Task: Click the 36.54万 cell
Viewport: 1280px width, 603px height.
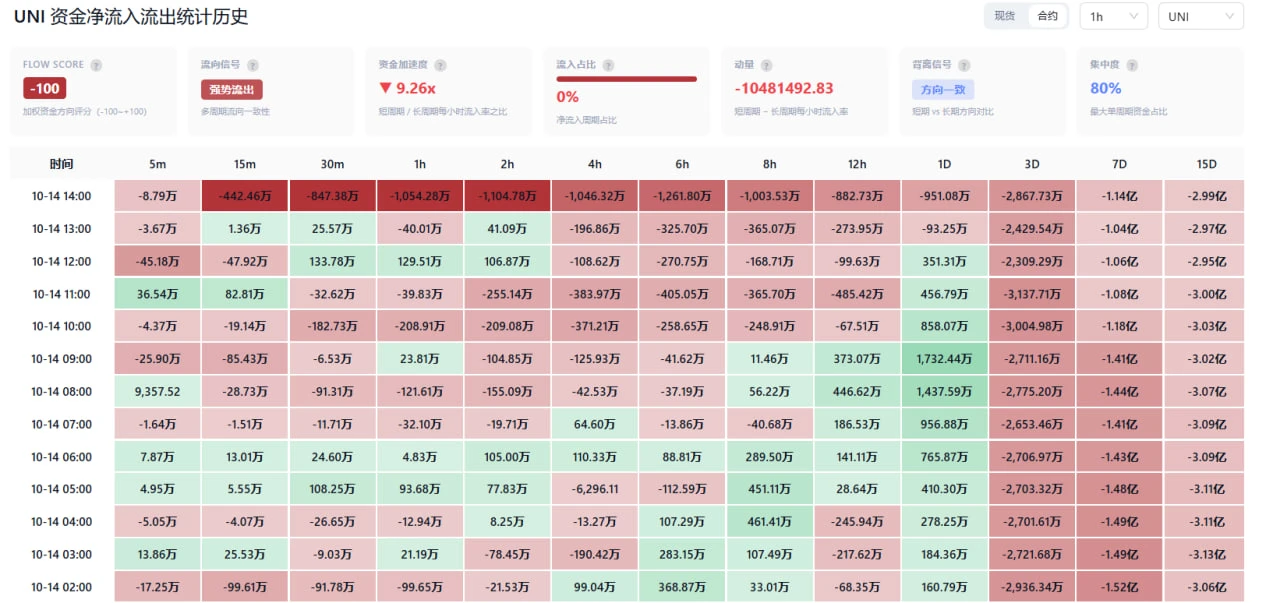Action: pos(158,294)
